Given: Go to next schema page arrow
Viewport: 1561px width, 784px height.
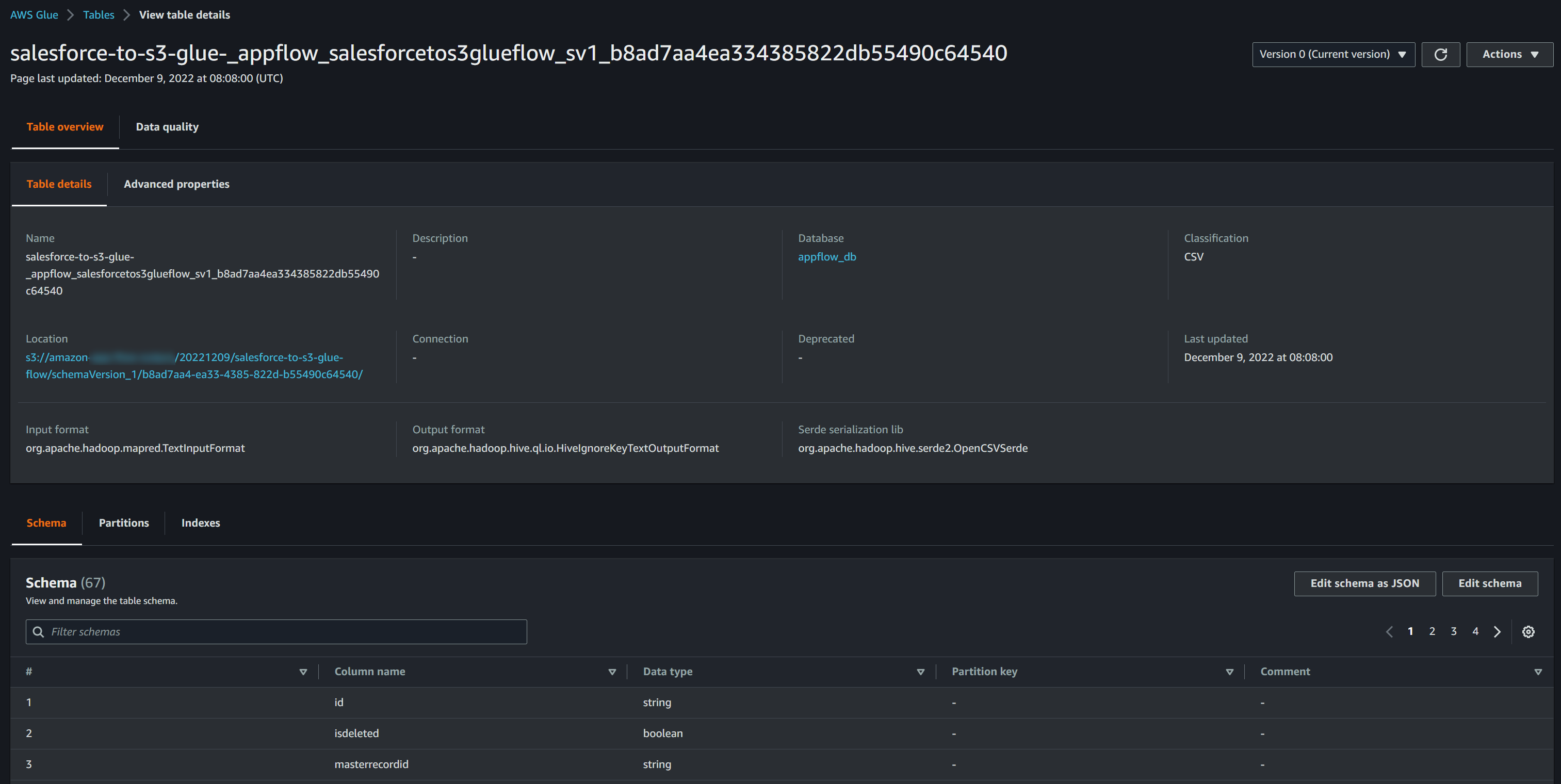Looking at the screenshot, I should [1497, 632].
